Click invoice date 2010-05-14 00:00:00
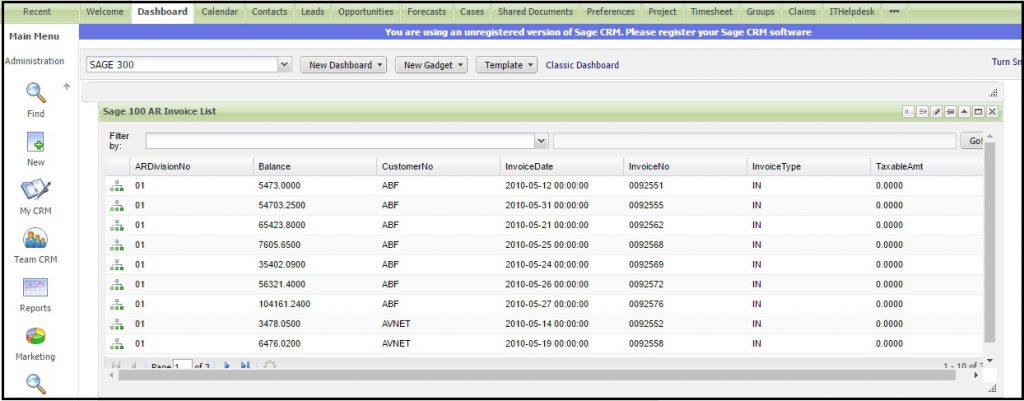 pyautogui.click(x=547, y=324)
